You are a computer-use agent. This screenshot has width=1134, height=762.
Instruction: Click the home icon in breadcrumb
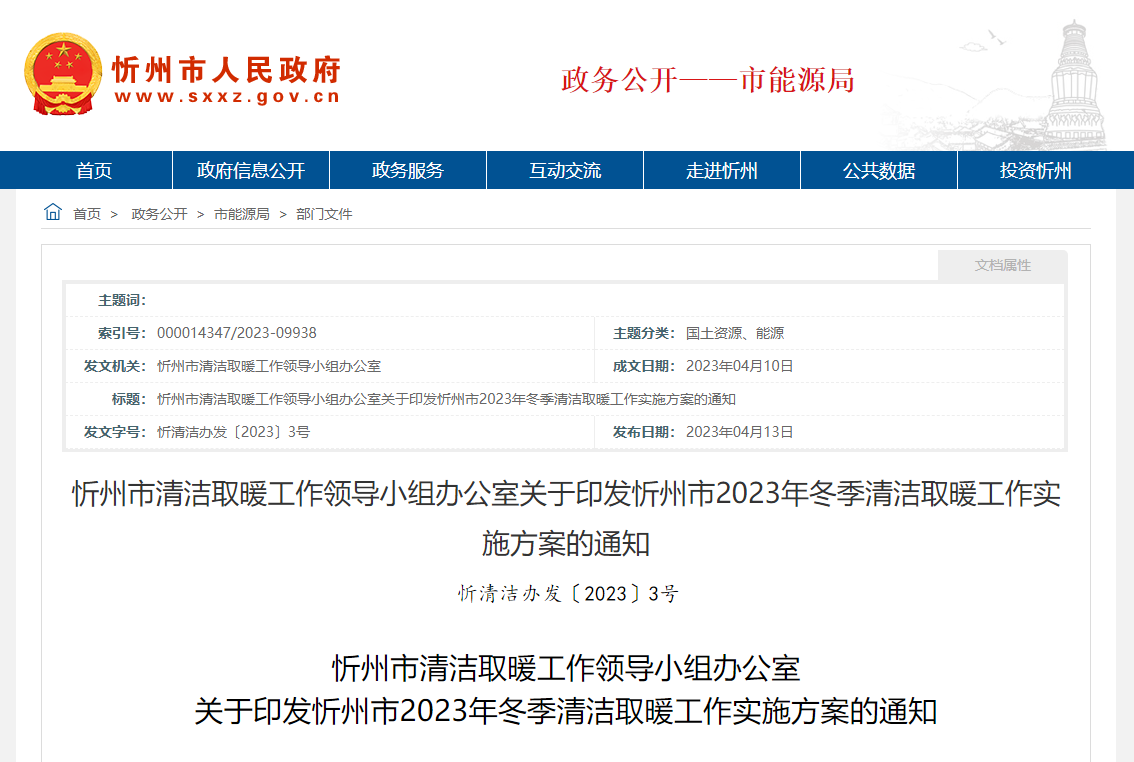tap(53, 212)
